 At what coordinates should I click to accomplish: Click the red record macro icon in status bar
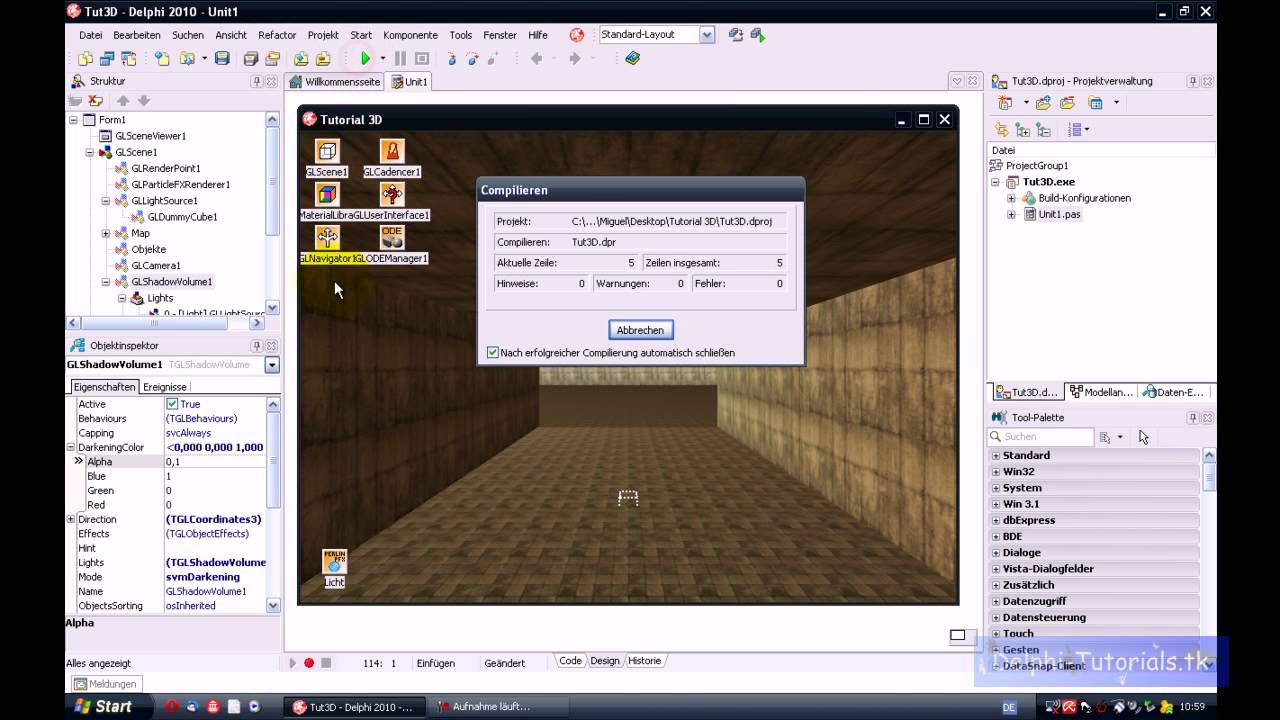coord(309,663)
